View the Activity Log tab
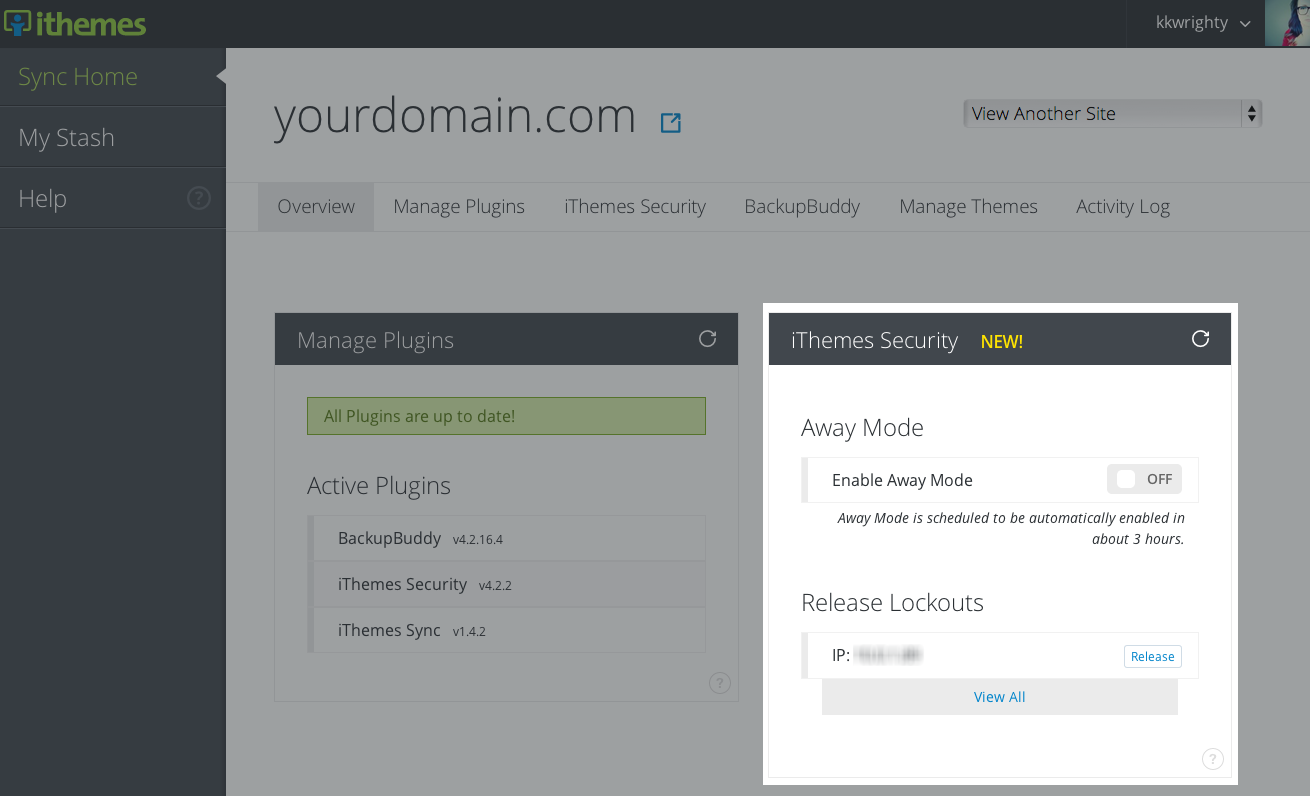 1123,207
